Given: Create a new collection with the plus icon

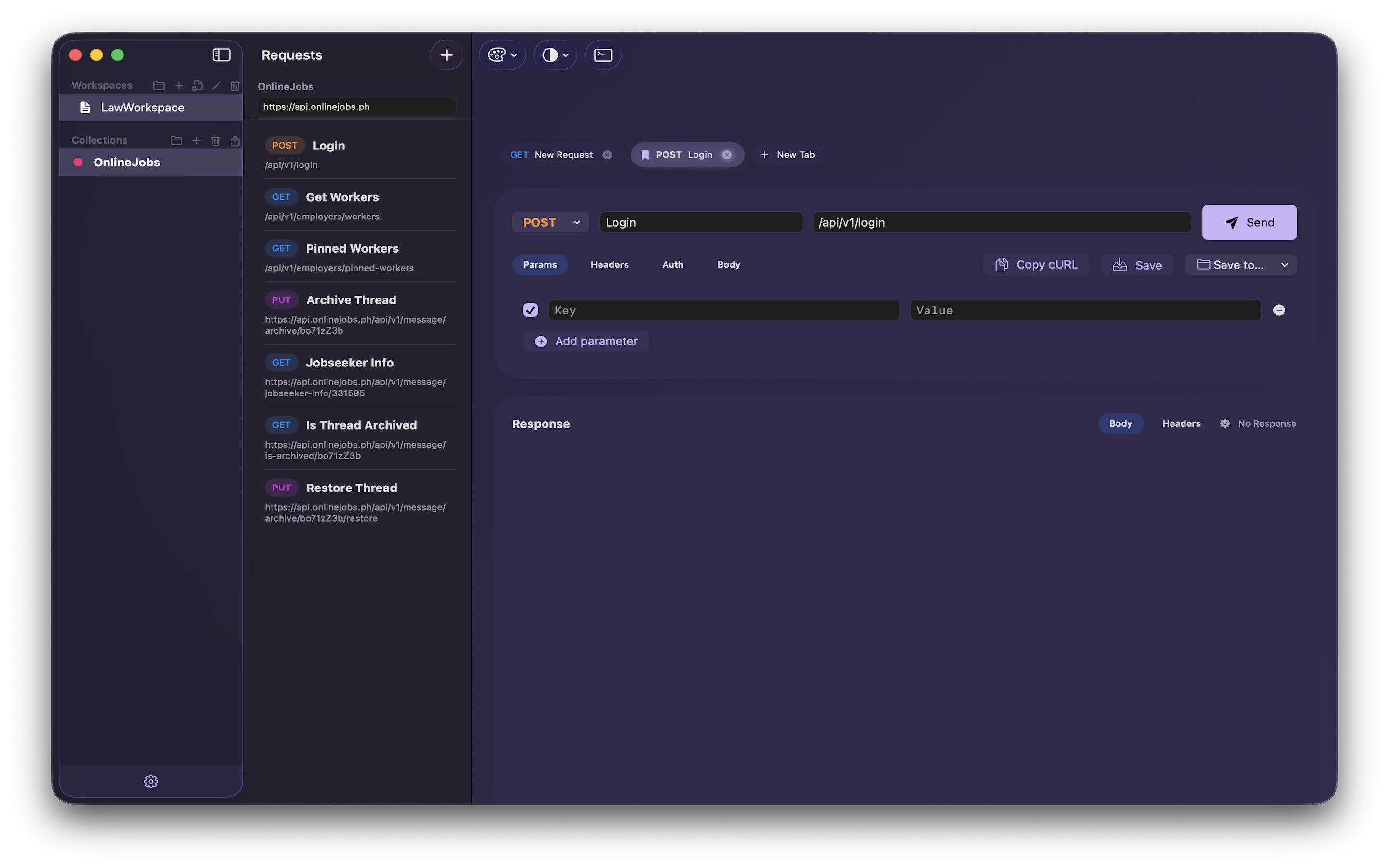Looking at the screenshot, I should tap(196, 140).
